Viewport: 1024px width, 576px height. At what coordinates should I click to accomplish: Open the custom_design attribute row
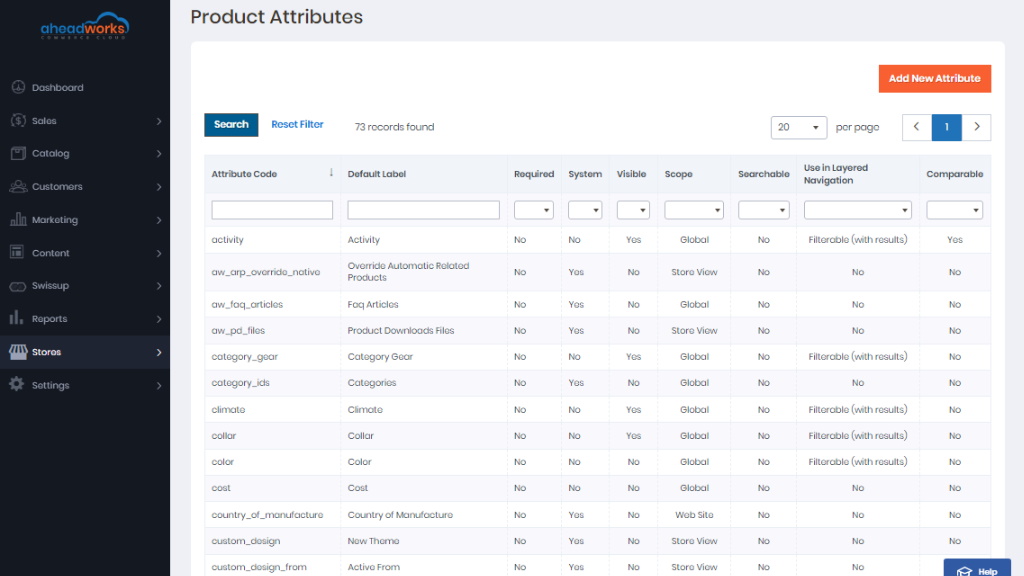click(598, 541)
